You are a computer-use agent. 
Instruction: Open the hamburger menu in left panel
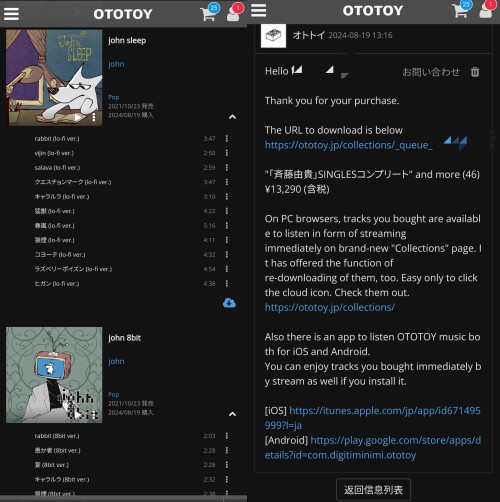(11, 14)
